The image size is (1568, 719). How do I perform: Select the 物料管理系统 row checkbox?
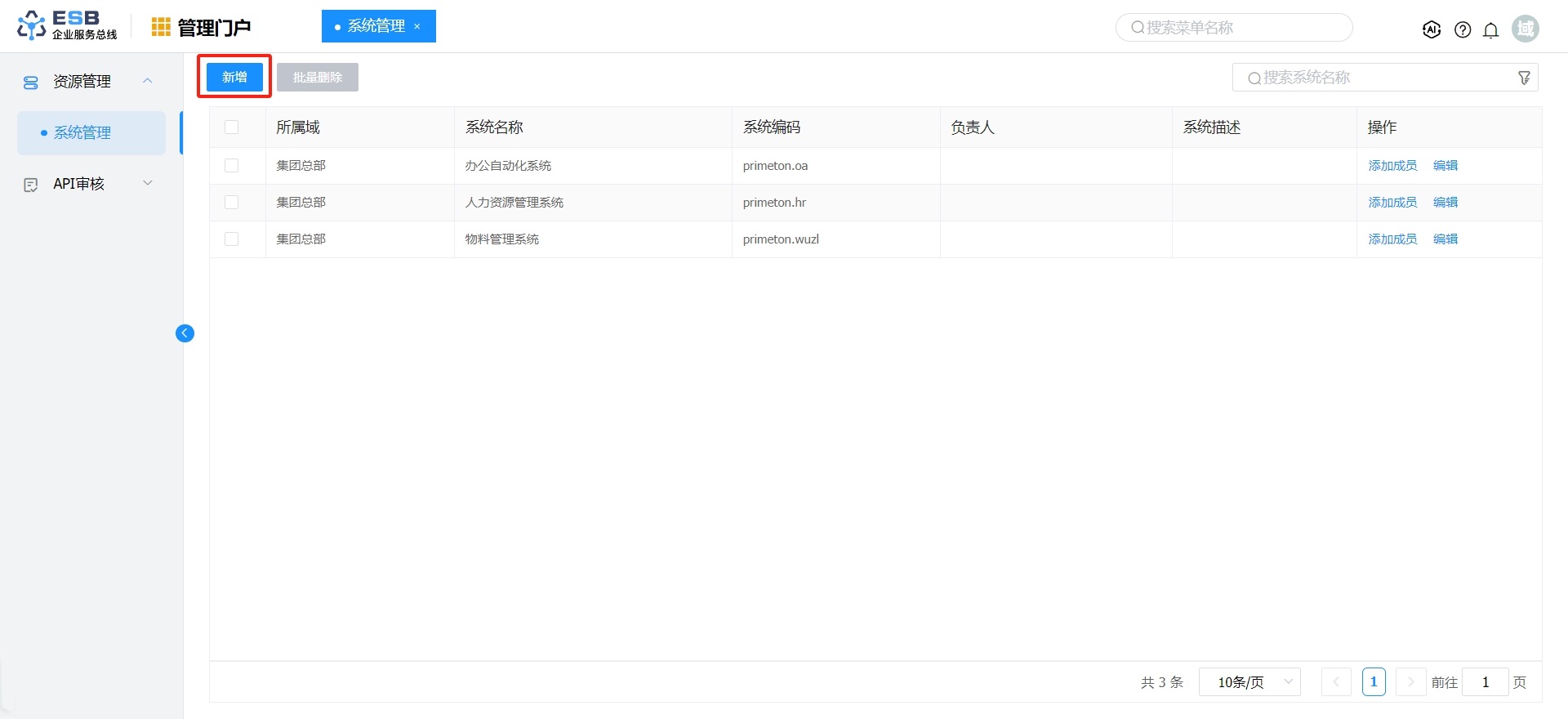(x=232, y=239)
